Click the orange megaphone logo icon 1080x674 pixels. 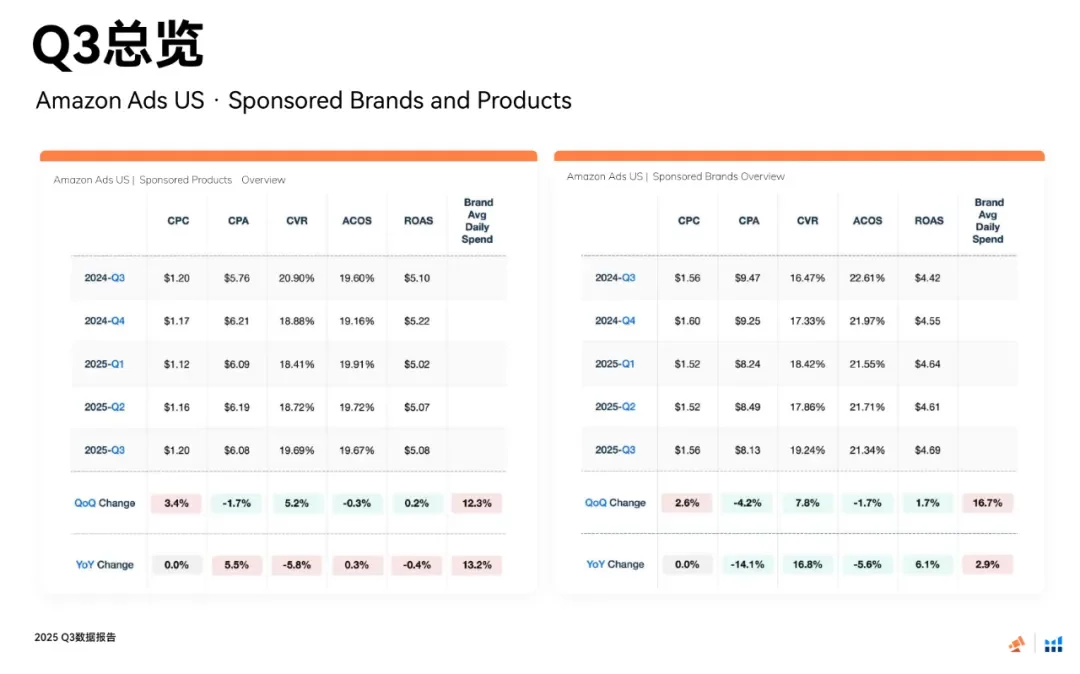[1017, 644]
